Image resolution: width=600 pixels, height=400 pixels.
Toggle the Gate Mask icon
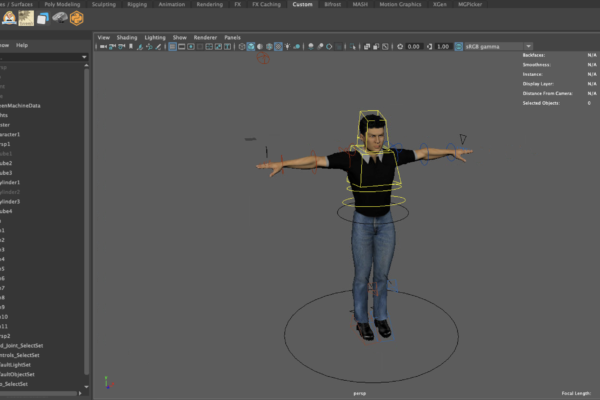200,47
